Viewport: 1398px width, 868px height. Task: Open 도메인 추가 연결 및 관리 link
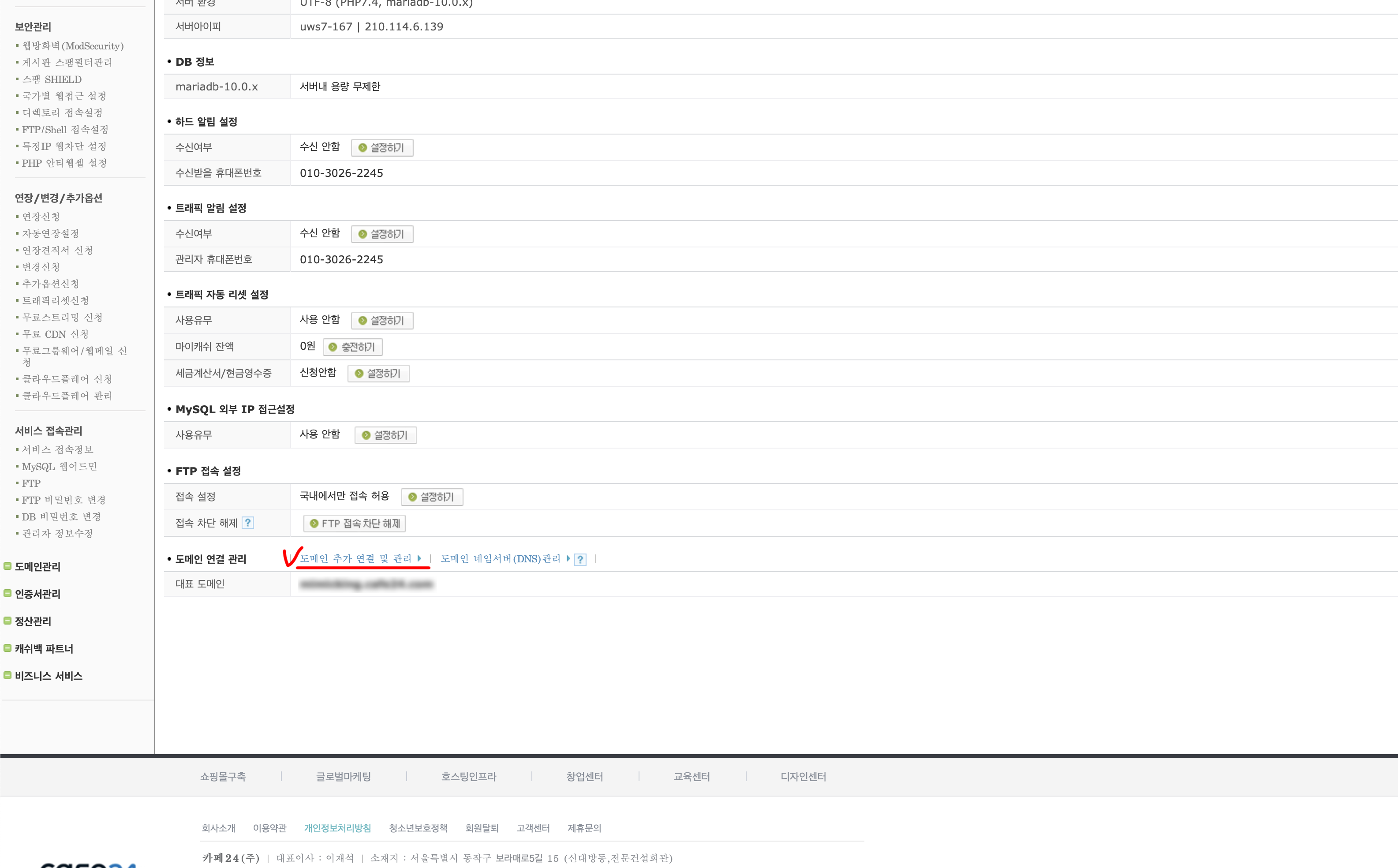(x=356, y=558)
